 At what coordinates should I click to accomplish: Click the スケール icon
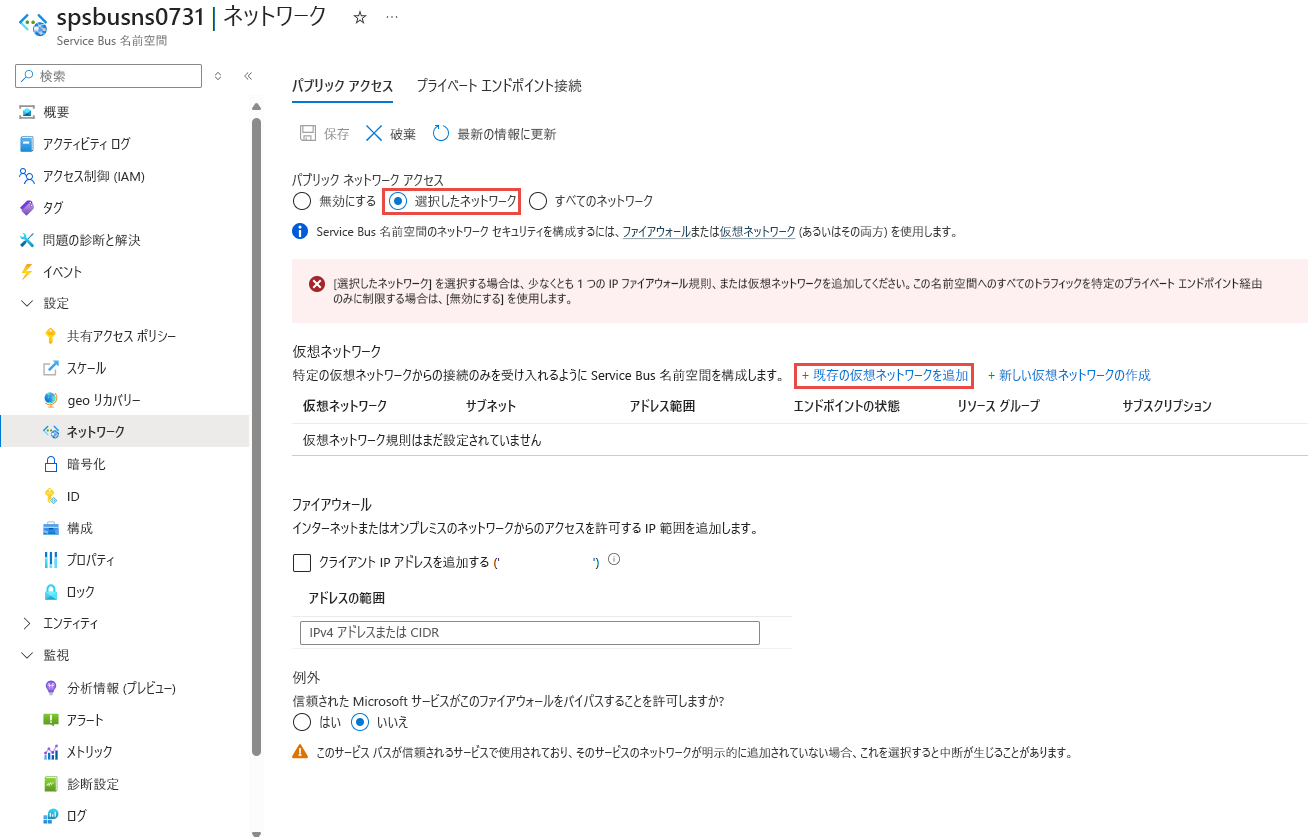pos(51,368)
